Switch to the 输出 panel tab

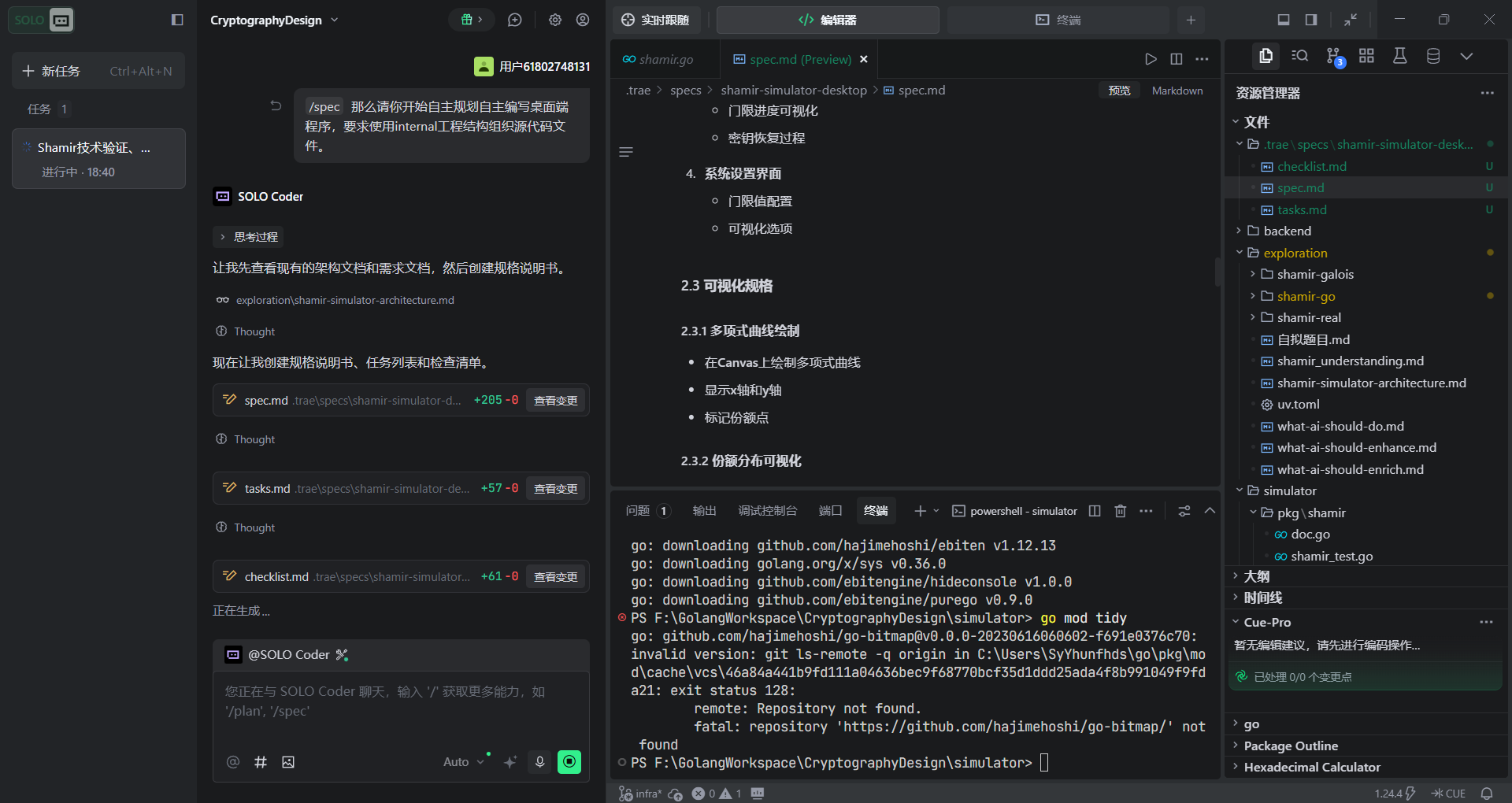[704, 511]
